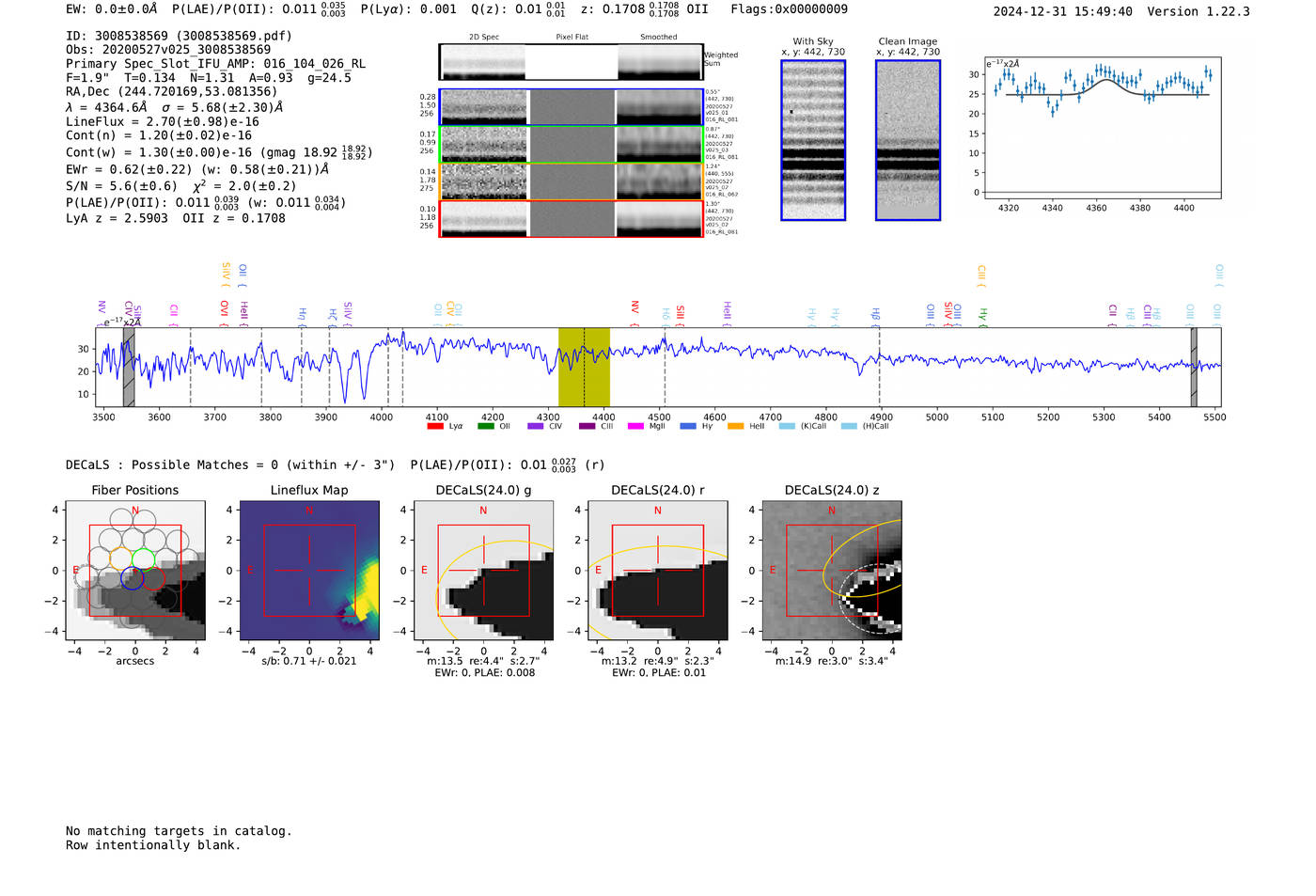Viewport: 1316px width, 896px height.
Task: Click the 'm:14.9 re:3.0" s:3.4"' caption
Action: click(x=832, y=661)
